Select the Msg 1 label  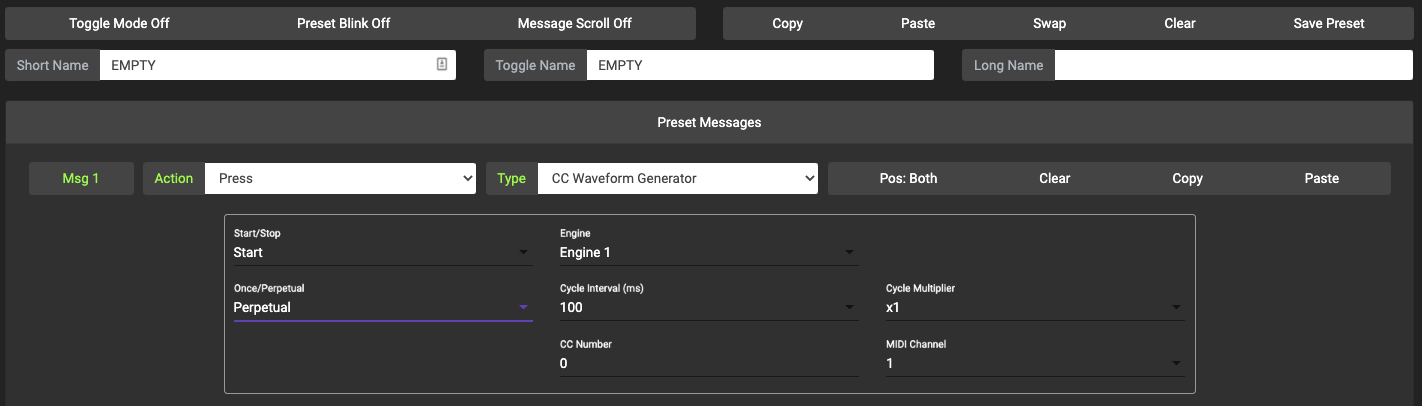point(81,178)
